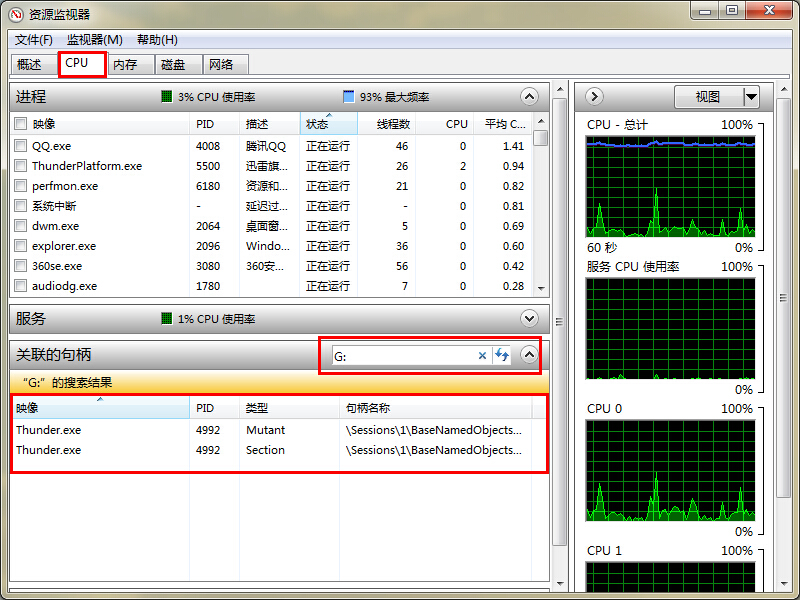Sort handles by 映像 column header
Image resolution: width=800 pixels, height=600 pixels.
point(100,408)
